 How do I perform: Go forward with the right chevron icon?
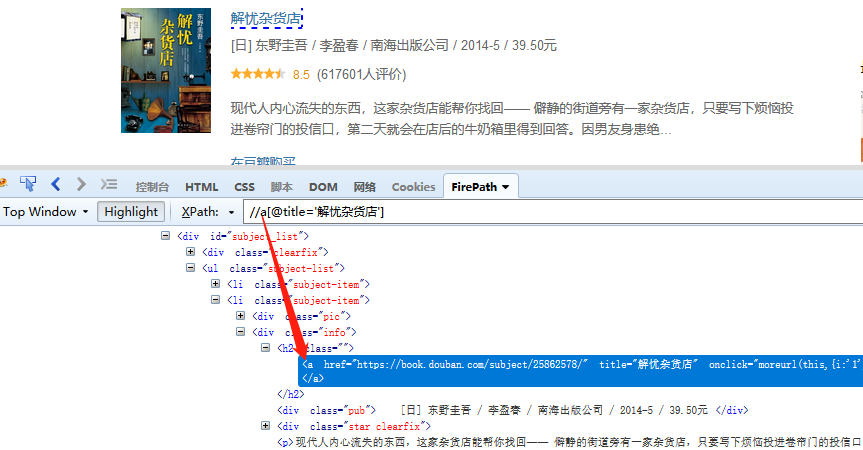pyautogui.click(x=81, y=184)
